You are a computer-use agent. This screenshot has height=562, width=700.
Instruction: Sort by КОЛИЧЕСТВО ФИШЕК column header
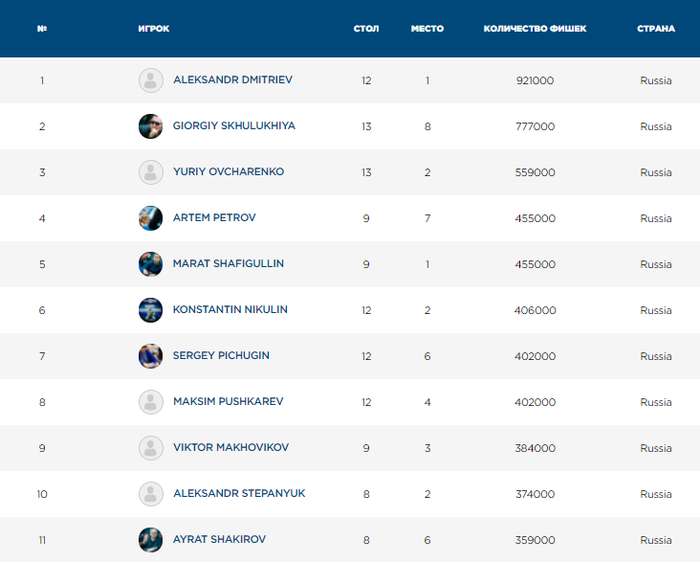coord(534,29)
